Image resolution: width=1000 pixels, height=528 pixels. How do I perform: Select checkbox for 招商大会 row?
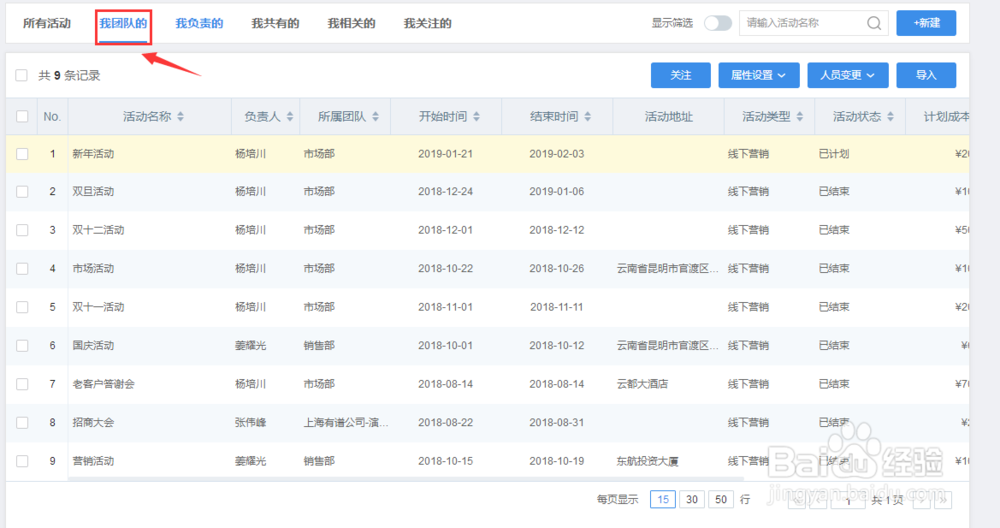click(22, 422)
